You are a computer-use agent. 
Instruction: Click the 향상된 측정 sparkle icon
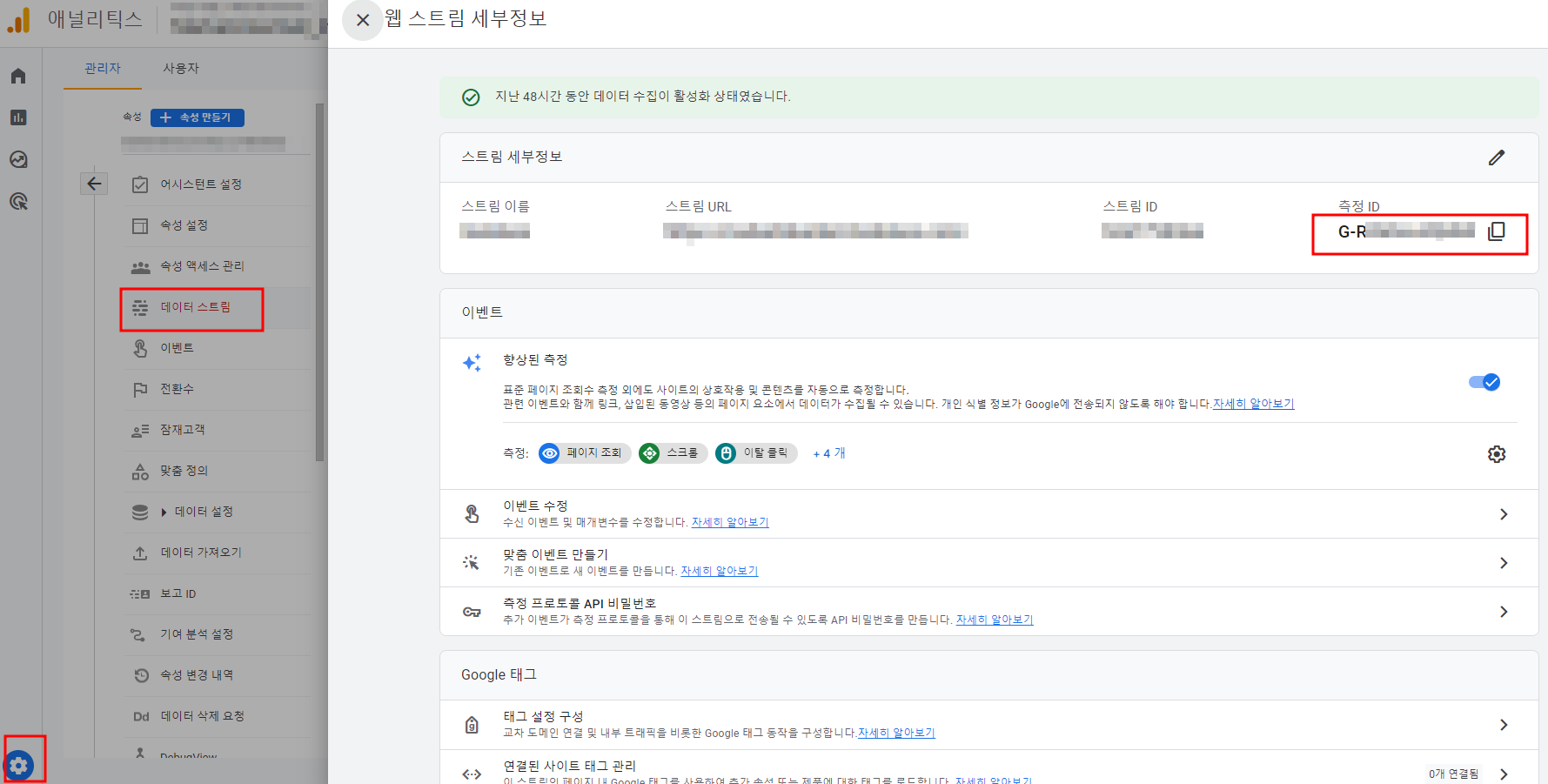tap(472, 363)
